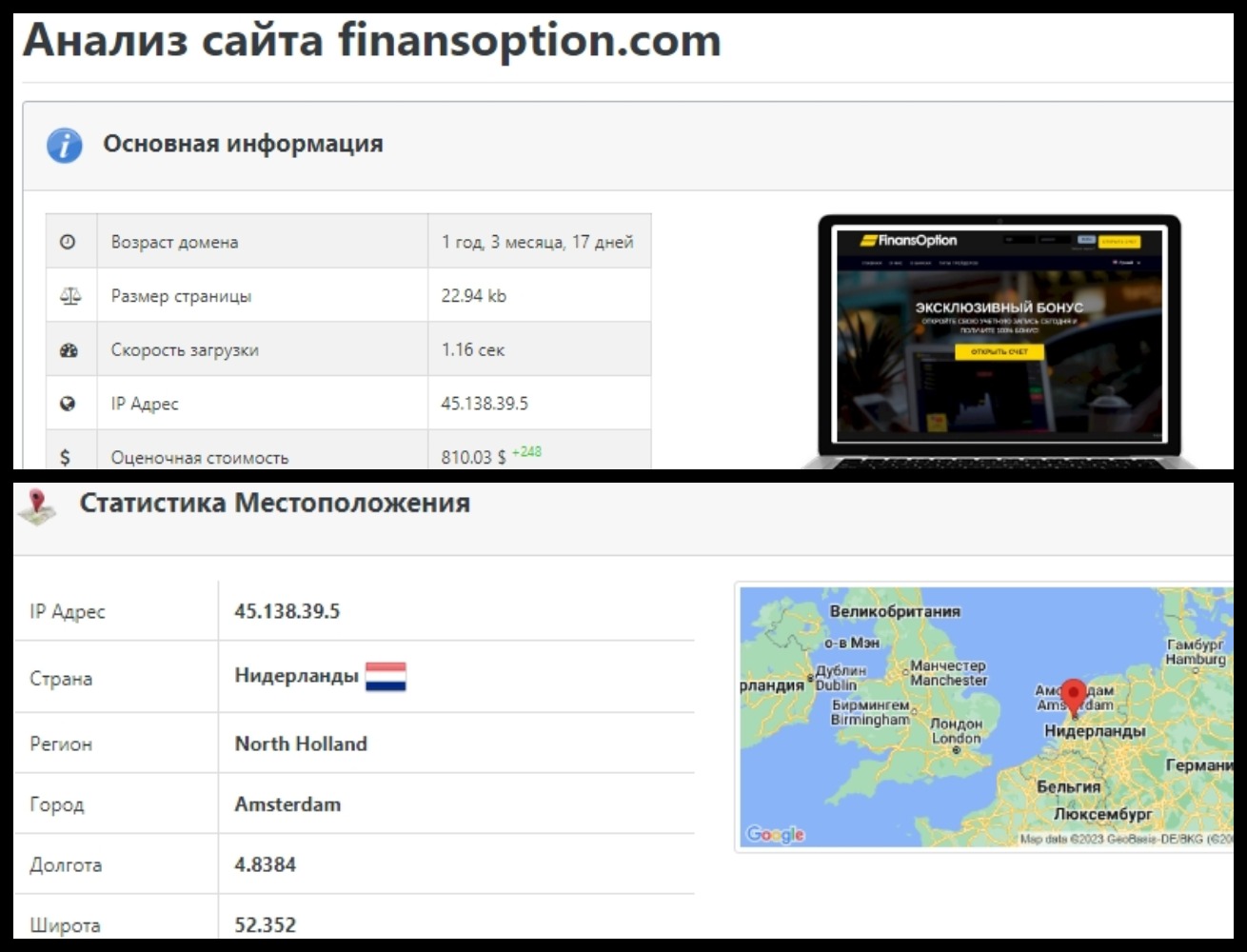
Task: Click the speedometer icon in Скорость загрузки row
Action: click(69, 350)
